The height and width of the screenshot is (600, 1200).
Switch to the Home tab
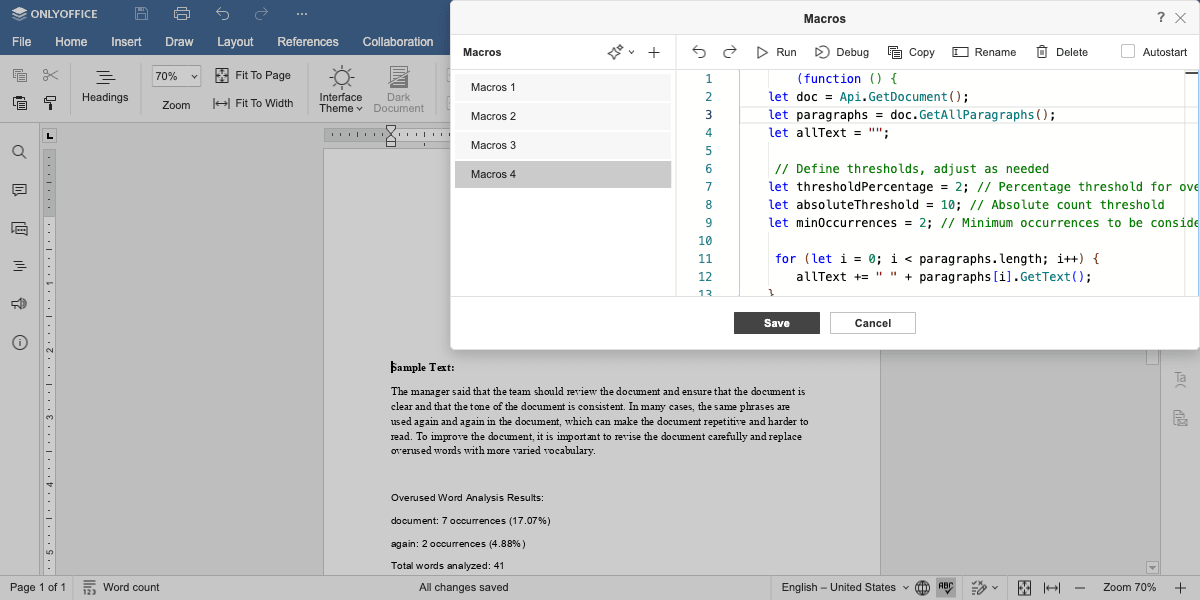(71, 42)
